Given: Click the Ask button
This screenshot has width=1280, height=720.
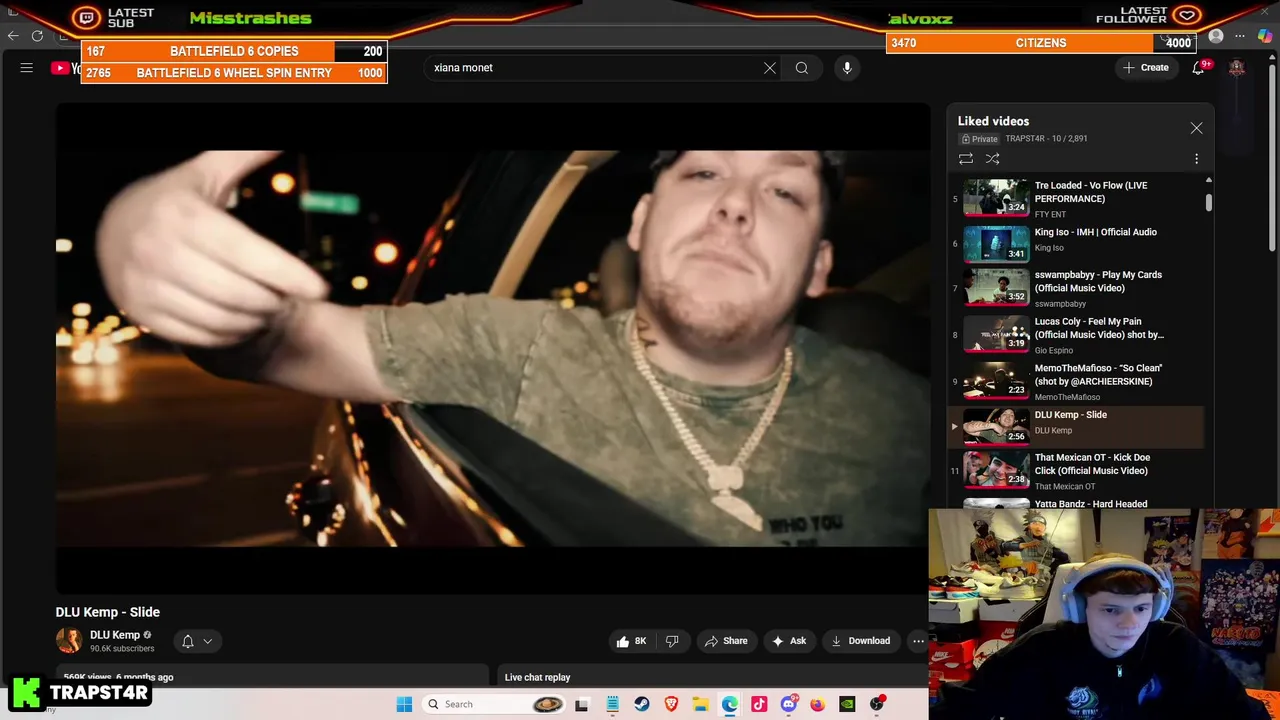Looking at the screenshot, I should coord(789,641).
